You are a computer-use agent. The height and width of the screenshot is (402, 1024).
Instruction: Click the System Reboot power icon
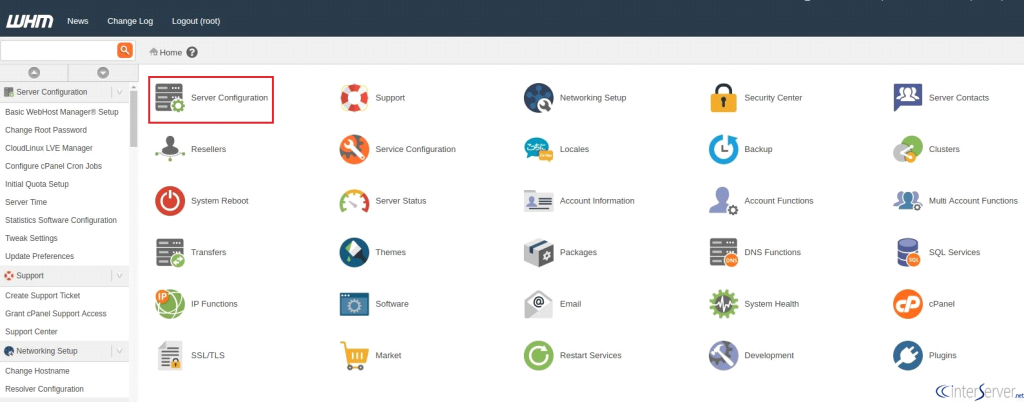(170, 201)
